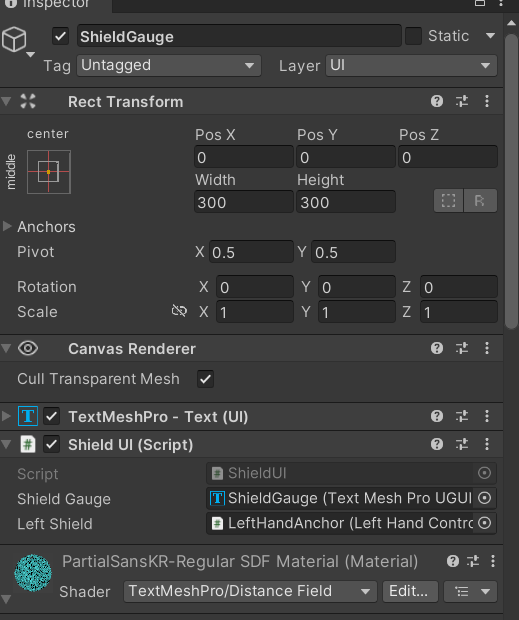Screen dimensions: 519x620
Task: Collapse the Canvas Renderer component
Action: click(6, 348)
